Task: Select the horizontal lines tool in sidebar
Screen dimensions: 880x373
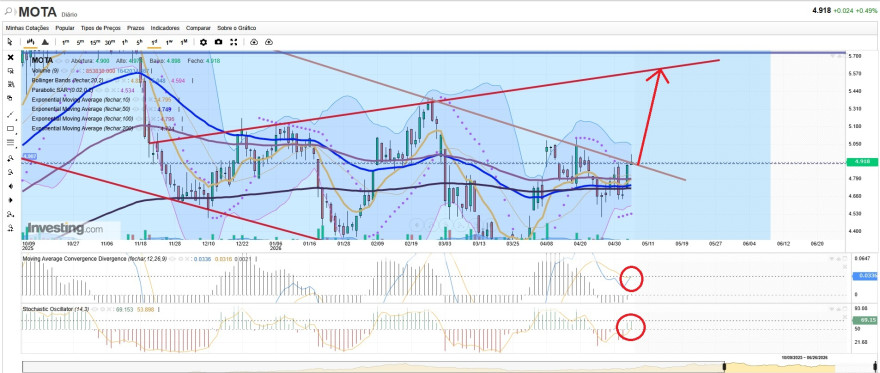Action: [10, 143]
